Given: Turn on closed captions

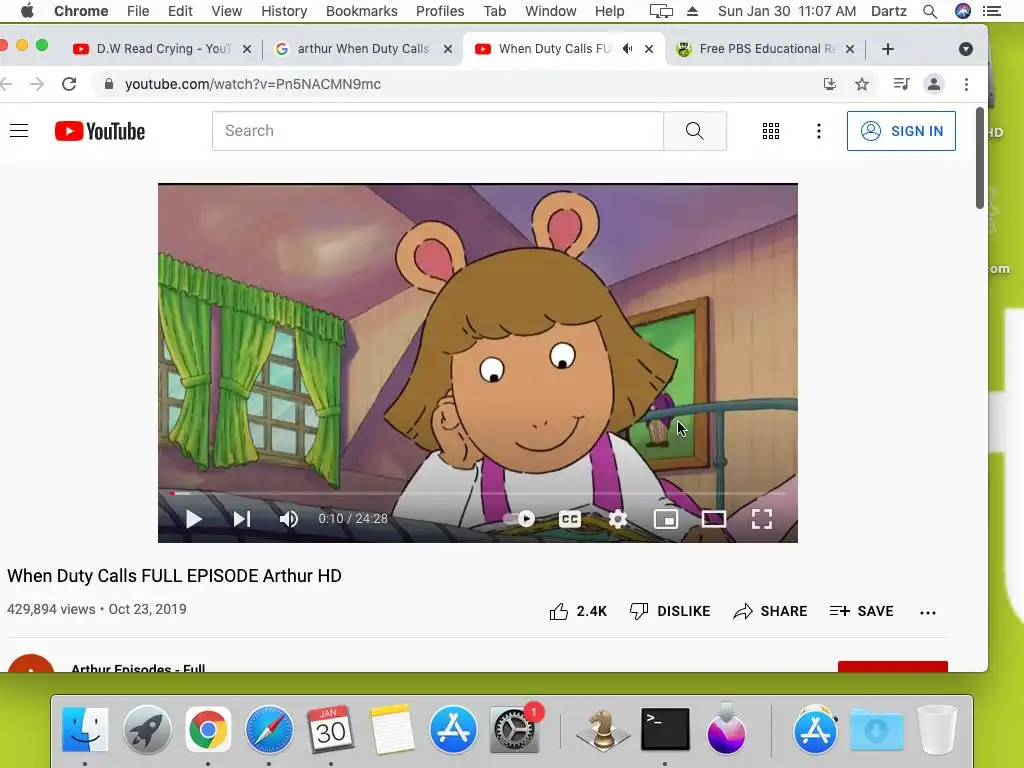Looking at the screenshot, I should pos(569,519).
